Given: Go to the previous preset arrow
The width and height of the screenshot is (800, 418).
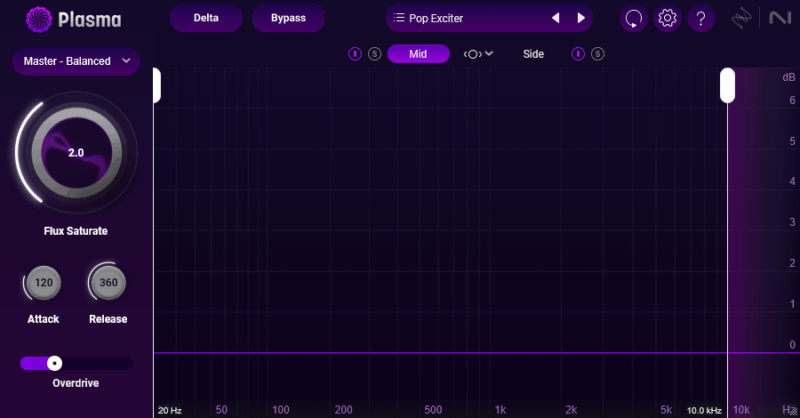Looking at the screenshot, I should [x=556, y=18].
